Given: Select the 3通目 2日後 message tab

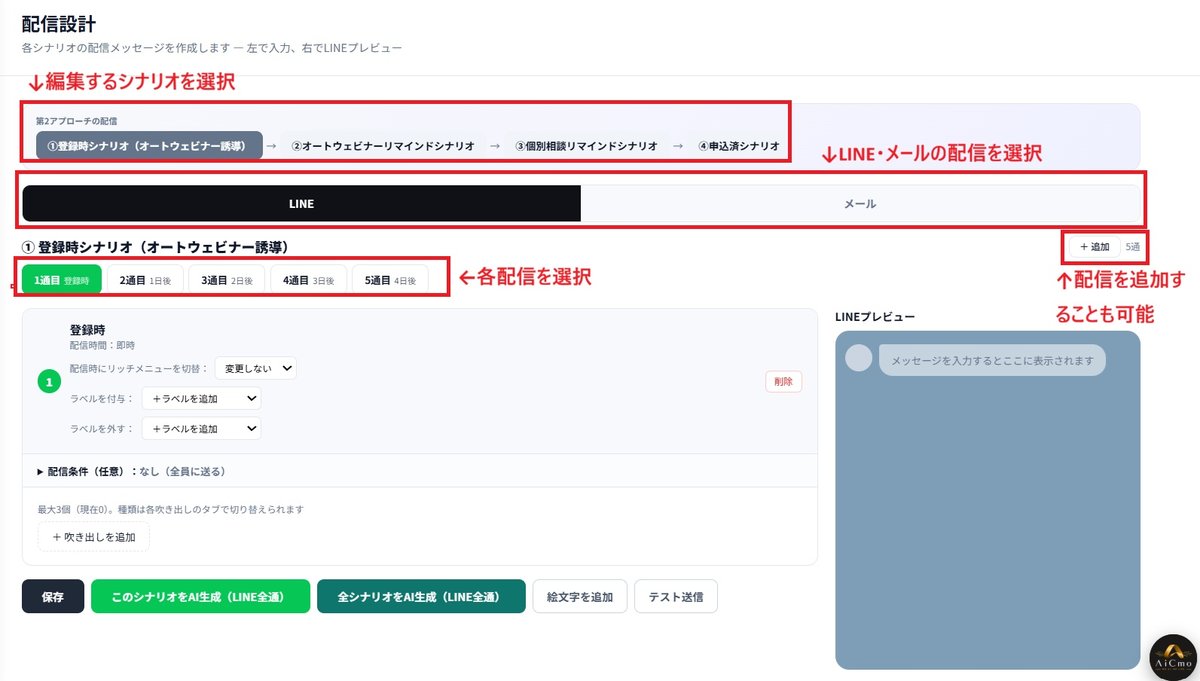Looking at the screenshot, I should coord(226,281).
